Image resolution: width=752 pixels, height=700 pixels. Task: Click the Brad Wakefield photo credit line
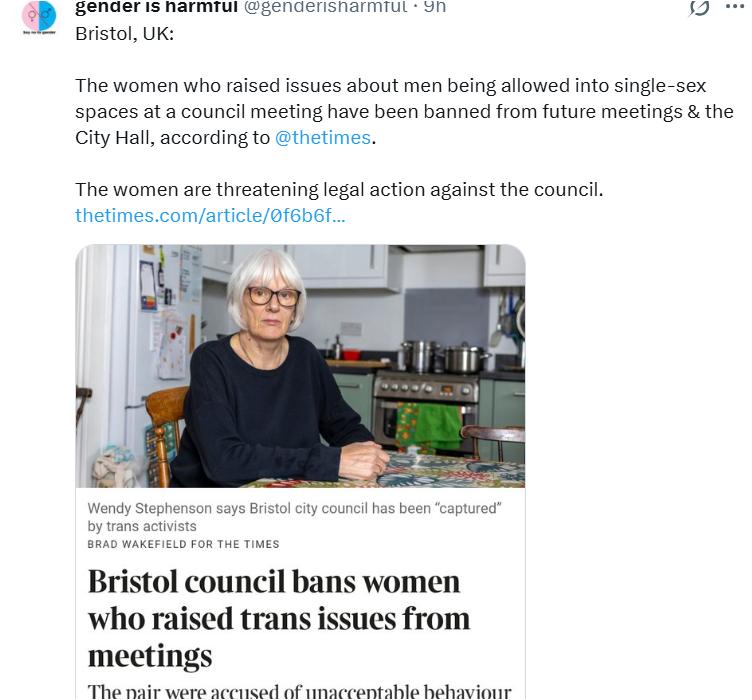183,544
